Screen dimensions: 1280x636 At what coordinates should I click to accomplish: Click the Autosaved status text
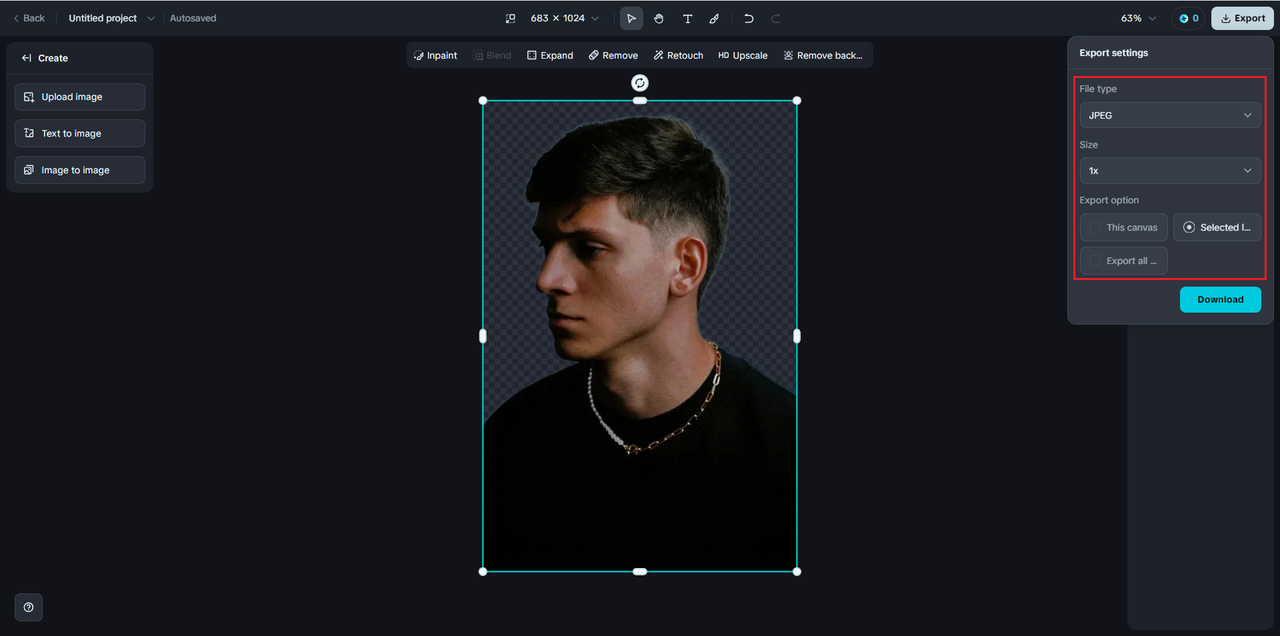(193, 18)
